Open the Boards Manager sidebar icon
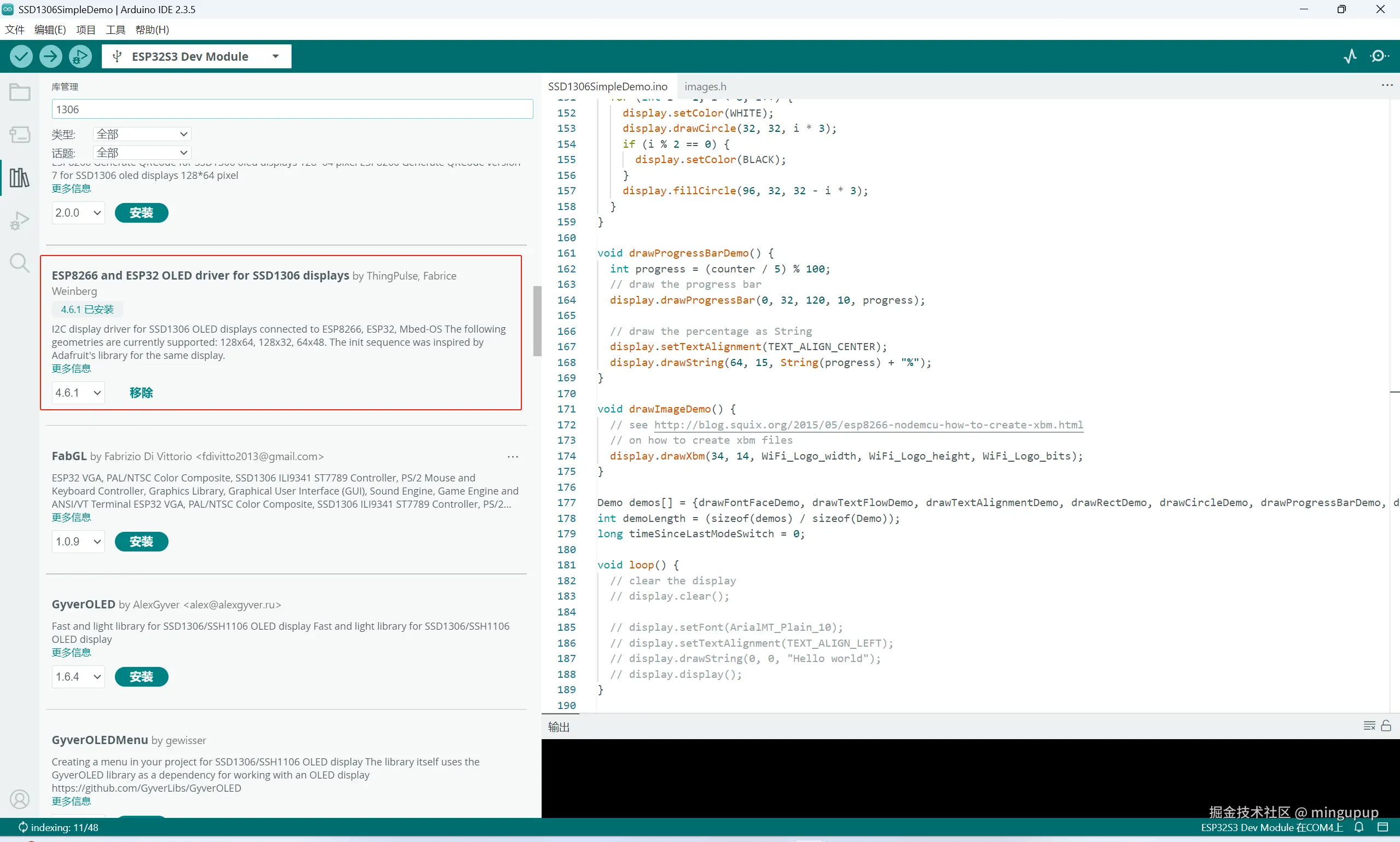Screen dimensions: 1400x842 pyautogui.click(x=19, y=135)
